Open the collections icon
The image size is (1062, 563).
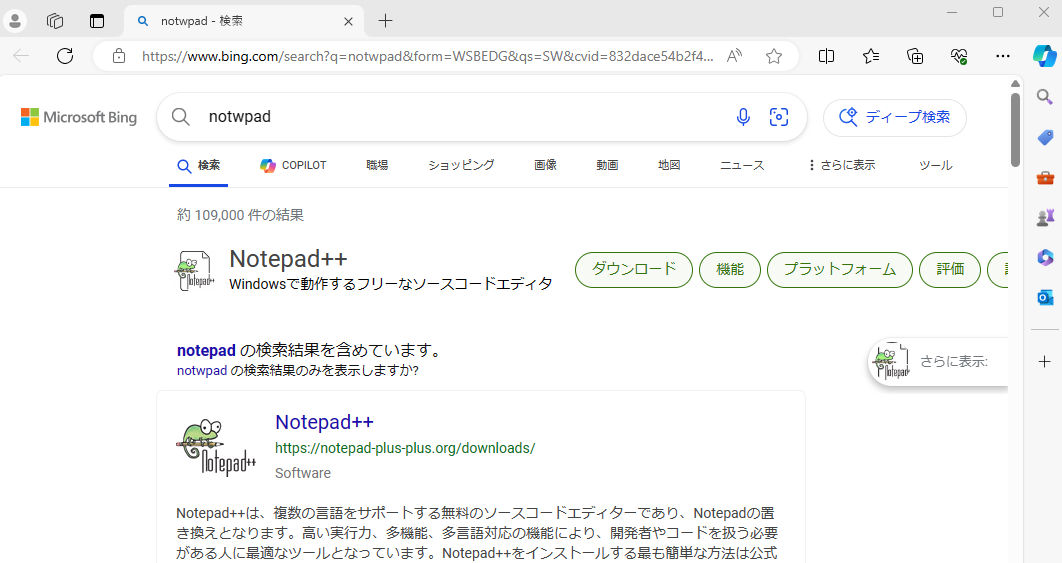point(915,56)
